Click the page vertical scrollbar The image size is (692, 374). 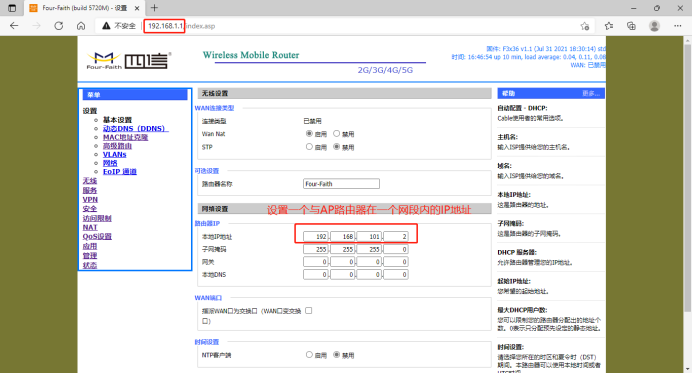[x=687, y=177]
